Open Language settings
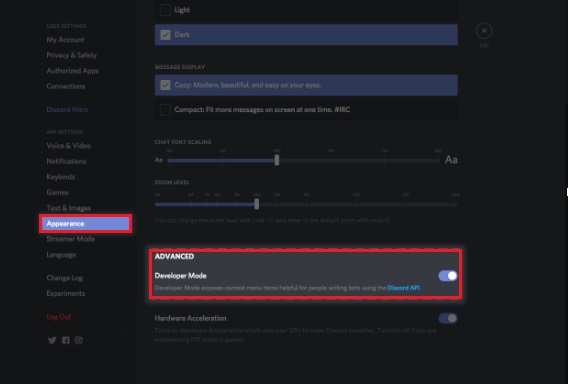Viewport: 568px width, 384px height. coord(61,255)
